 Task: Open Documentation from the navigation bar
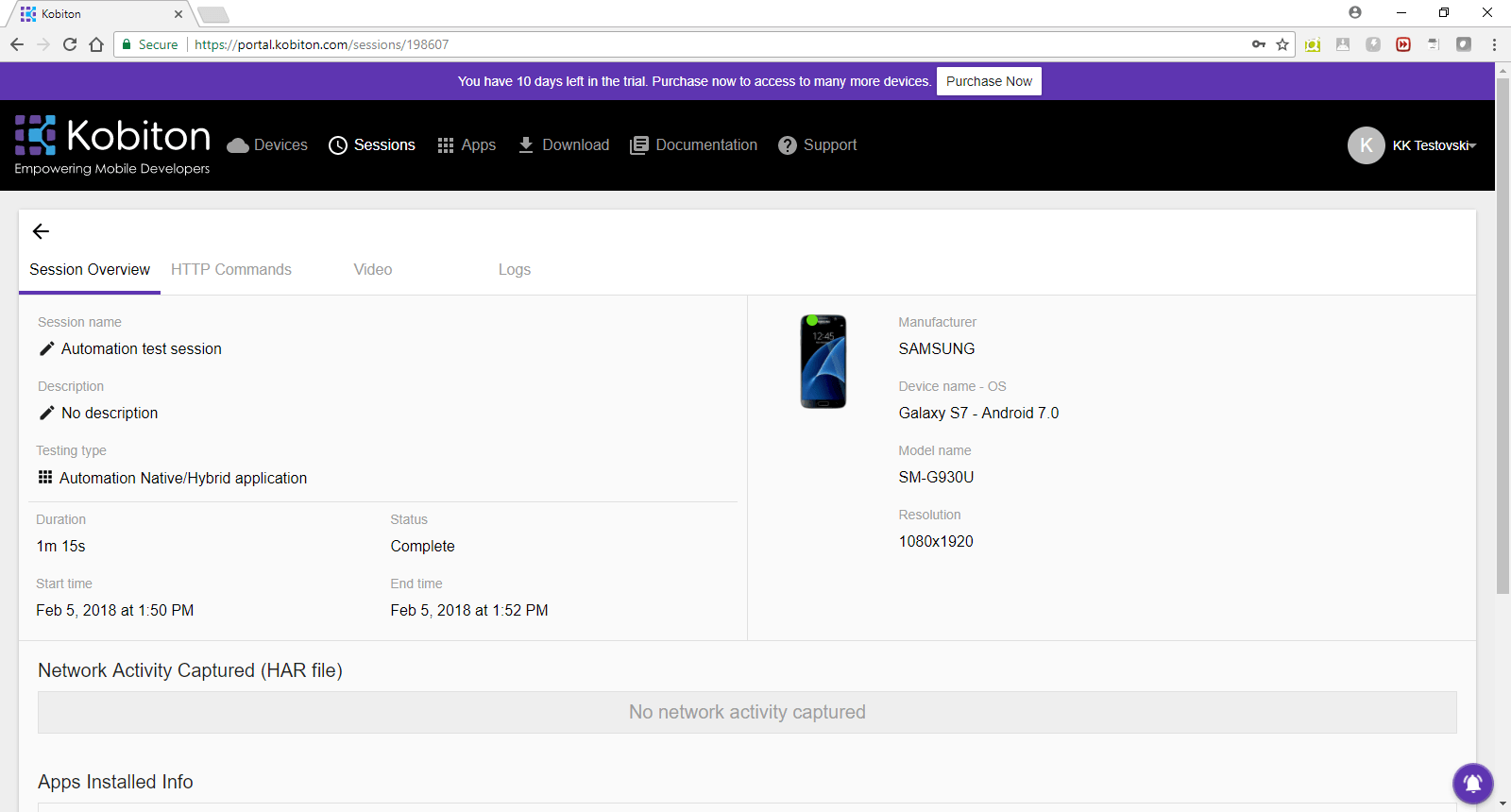click(693, 144)
